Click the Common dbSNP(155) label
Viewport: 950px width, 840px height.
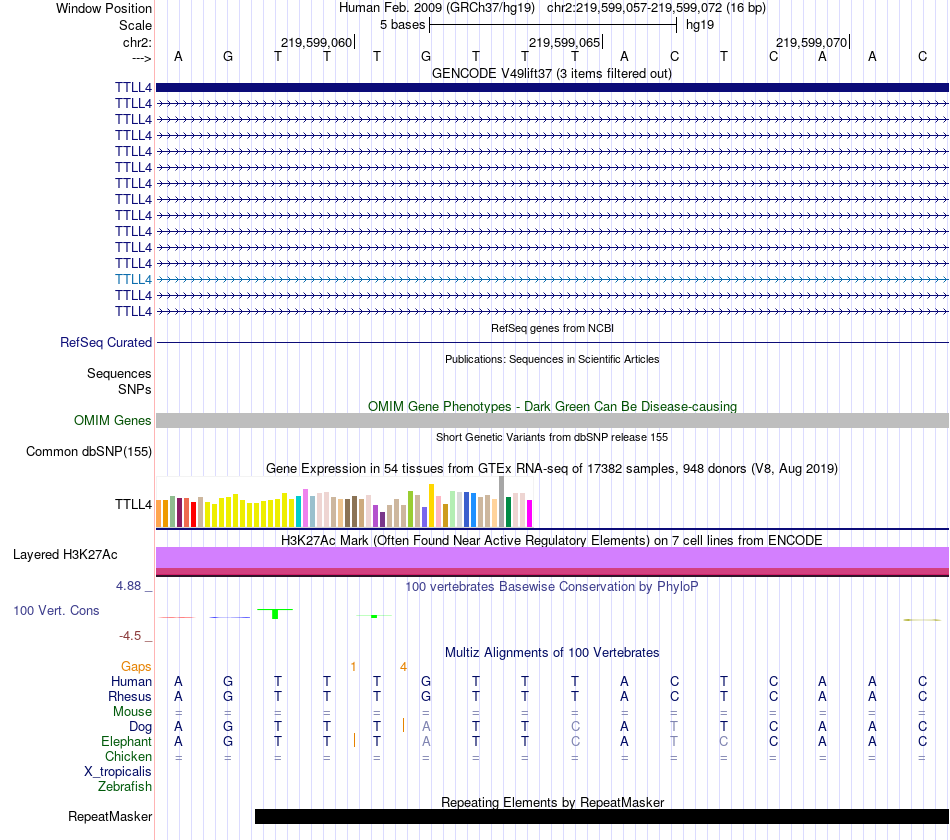(x=88, y=452)
